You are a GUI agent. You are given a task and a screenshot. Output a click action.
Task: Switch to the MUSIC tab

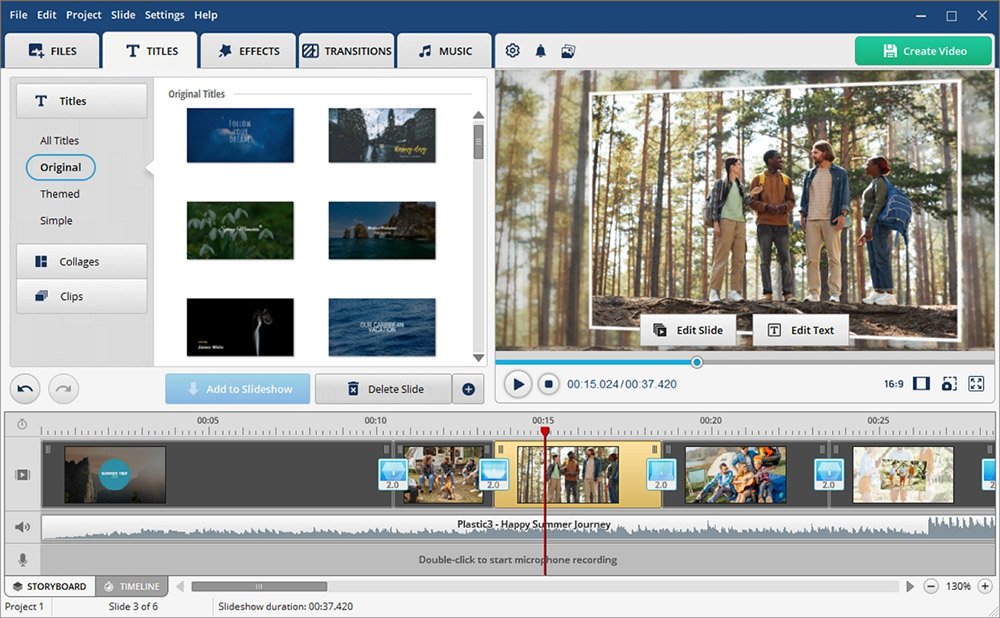pos(445,51)
